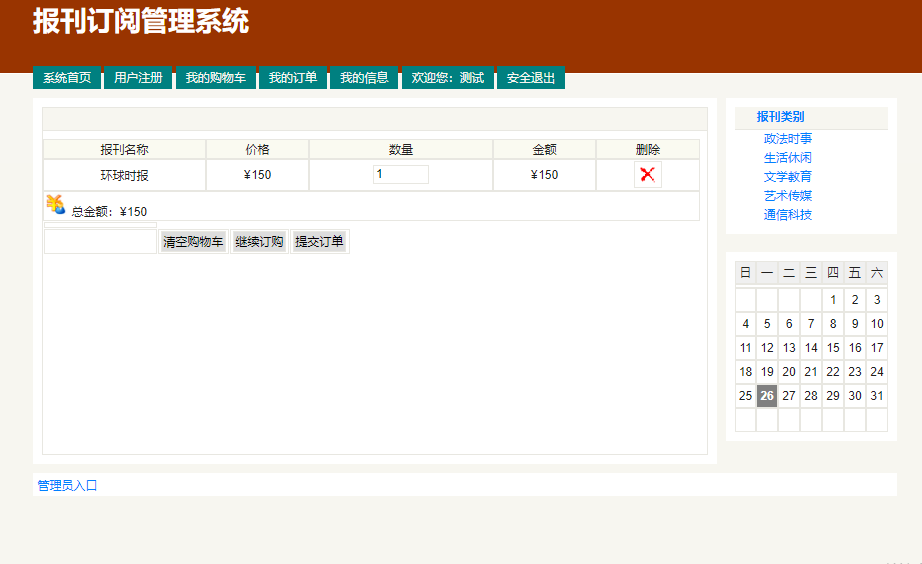The width and height of the screenshot is (922, 564).
Task: Open 艺术传媒 category
Action: pyautogui.click(x=787, y=195)
